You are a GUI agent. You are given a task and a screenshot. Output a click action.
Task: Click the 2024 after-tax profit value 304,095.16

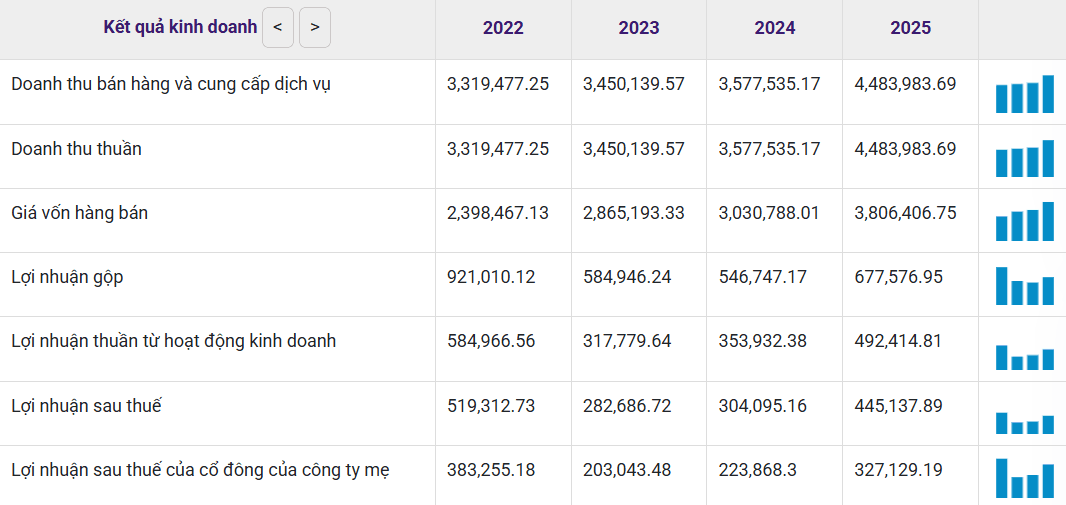(x=763, y=406)
